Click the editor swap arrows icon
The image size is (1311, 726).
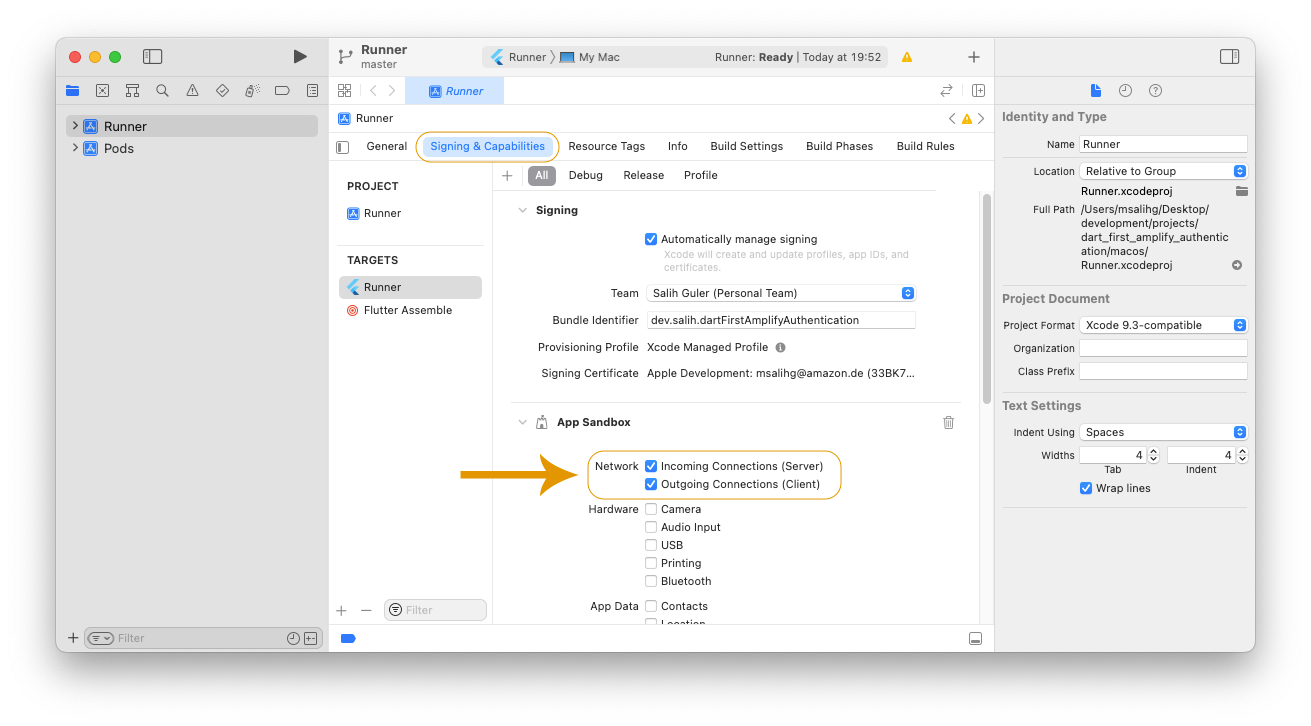point(946,90)
